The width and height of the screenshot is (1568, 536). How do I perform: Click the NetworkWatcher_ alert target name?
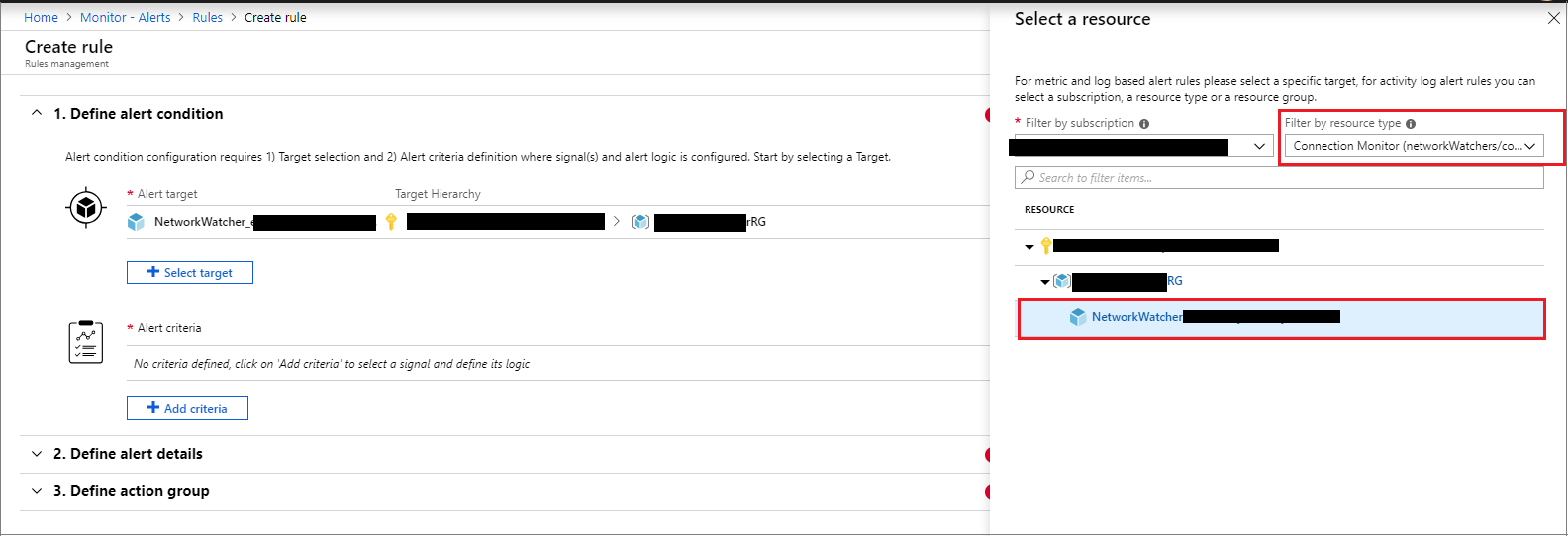click(x=205, y=222)
